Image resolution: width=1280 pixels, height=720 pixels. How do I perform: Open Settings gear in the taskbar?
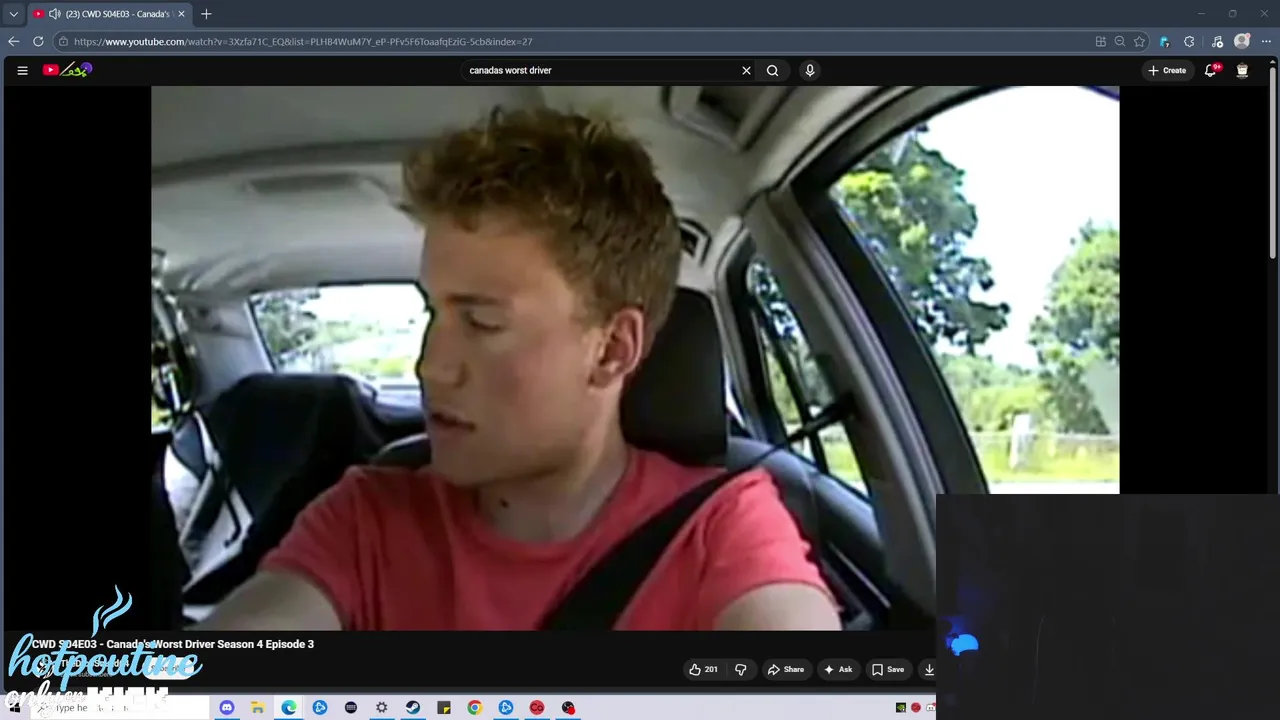click(381, 707)
